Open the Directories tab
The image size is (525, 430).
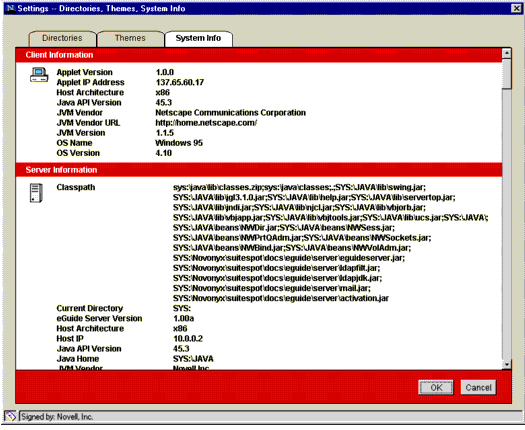63,39
